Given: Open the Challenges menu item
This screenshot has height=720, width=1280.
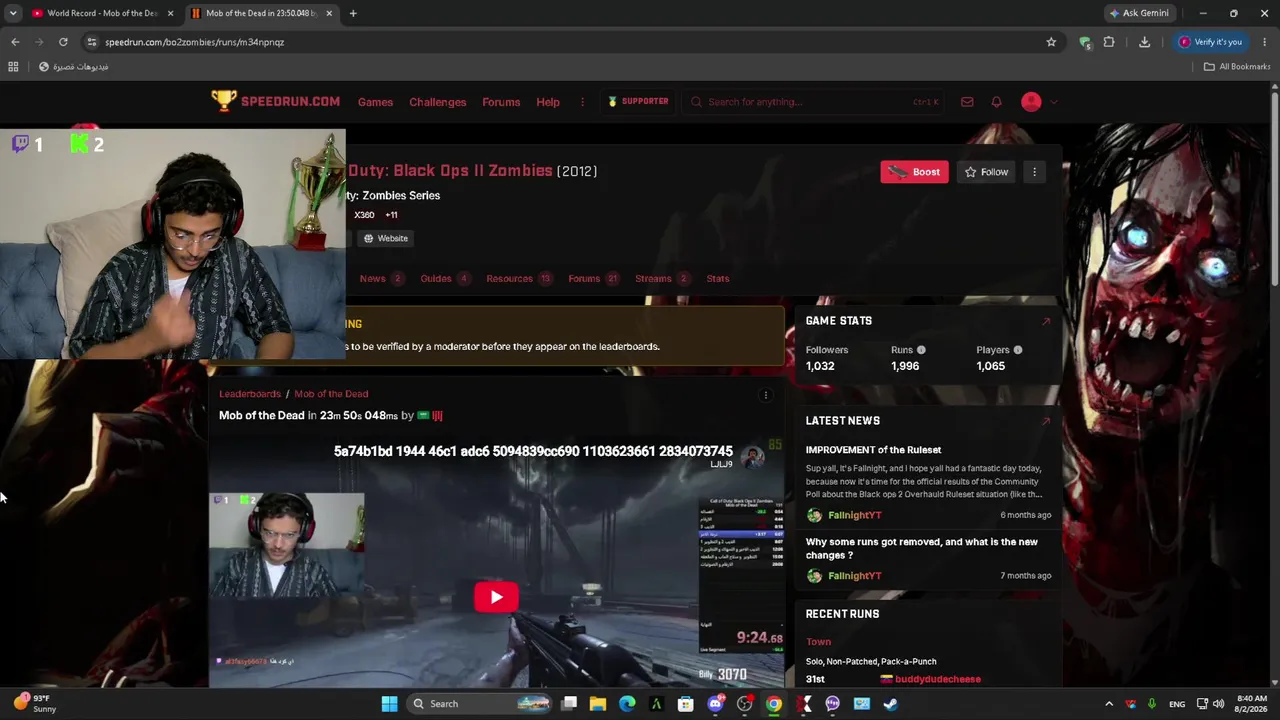Looking at the screenshot, I should pos(438,102).
